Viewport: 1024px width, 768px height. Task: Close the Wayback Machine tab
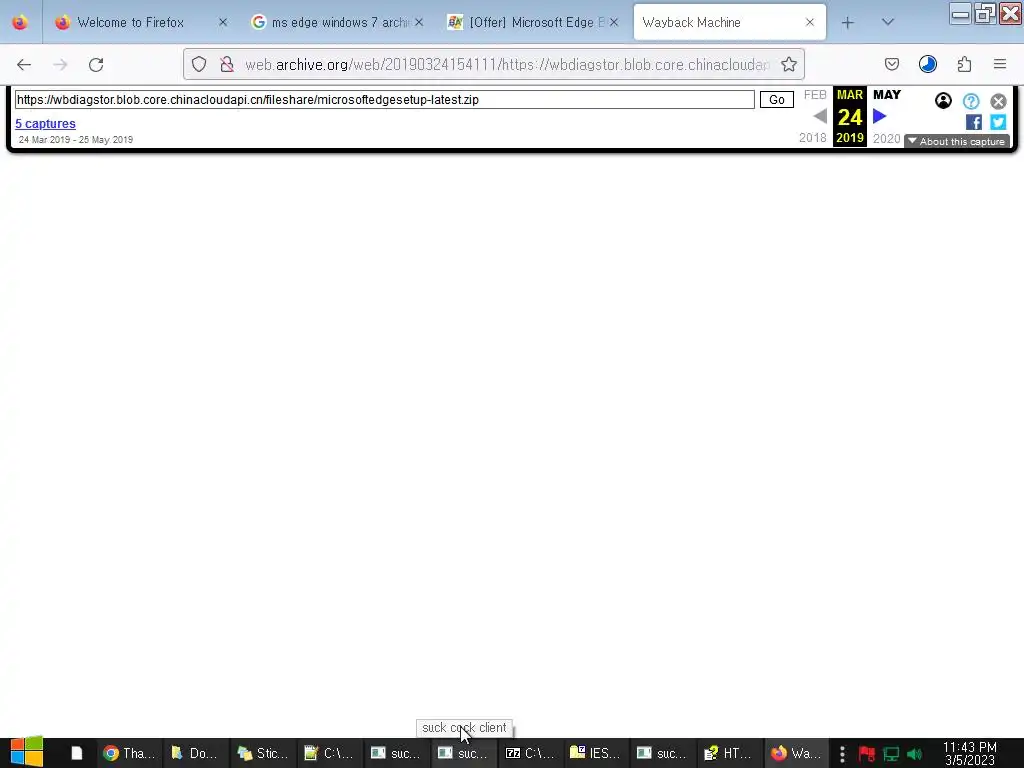810,22
